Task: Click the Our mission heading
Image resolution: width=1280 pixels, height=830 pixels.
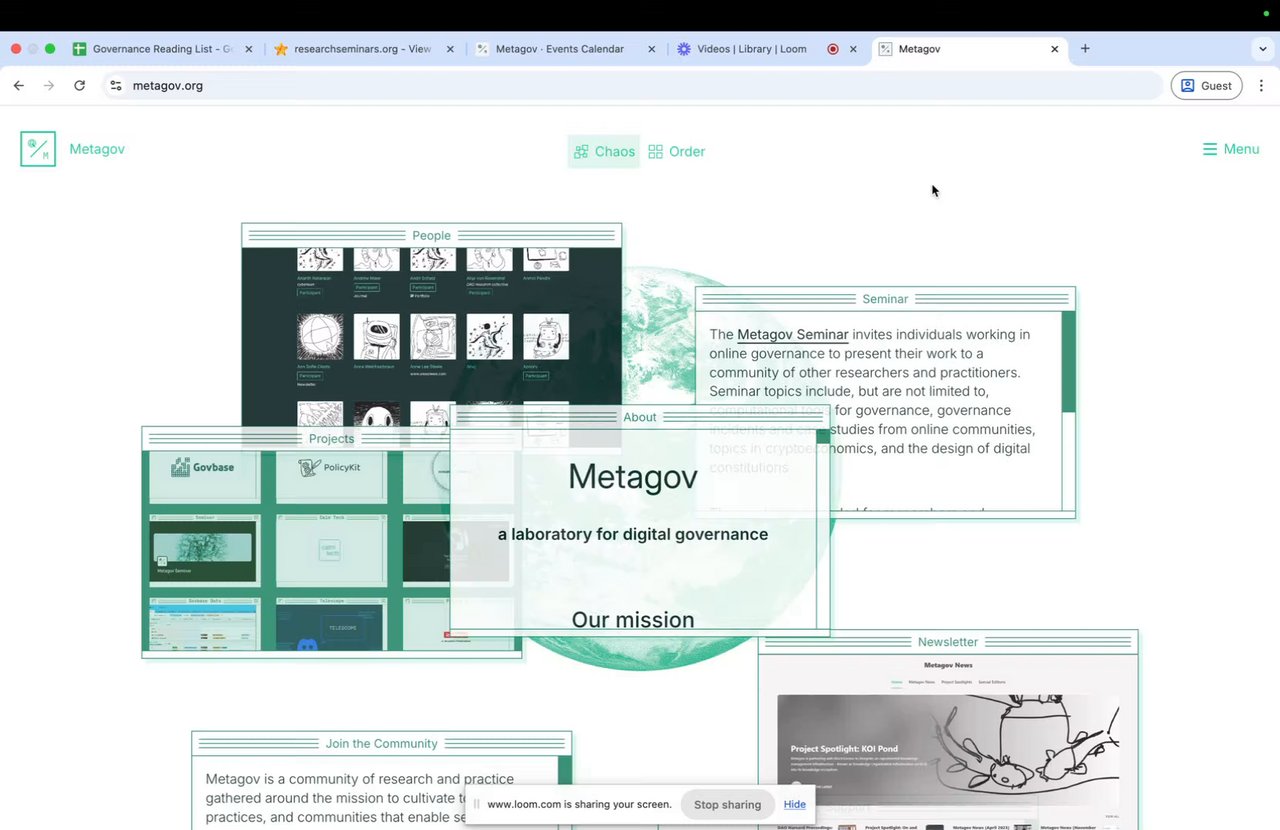Action: point(633,620)
